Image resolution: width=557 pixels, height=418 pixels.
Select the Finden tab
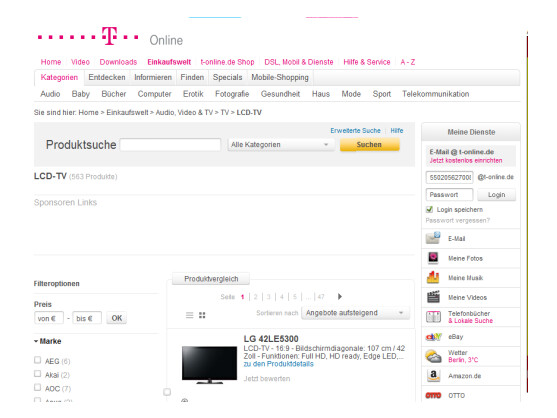point(192,77)
